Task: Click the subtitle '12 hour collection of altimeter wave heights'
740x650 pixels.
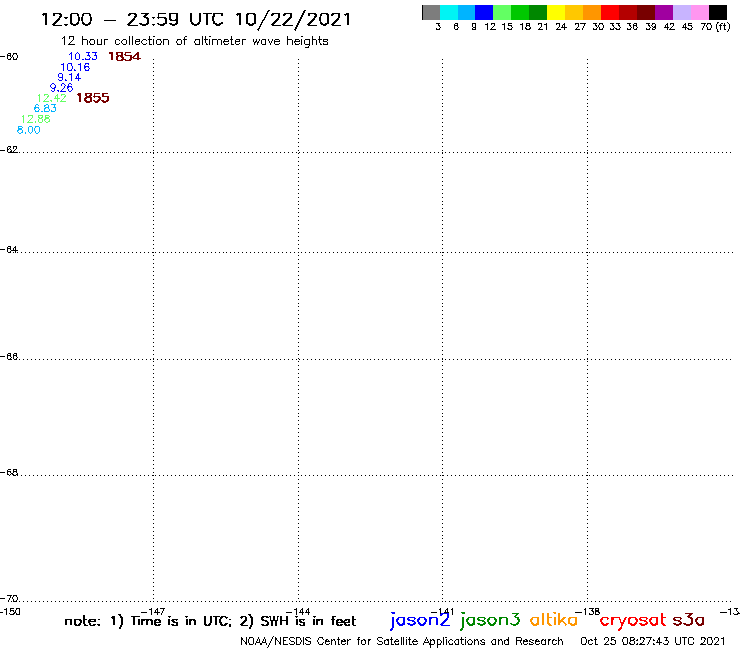Action: [x=194, y=41]
